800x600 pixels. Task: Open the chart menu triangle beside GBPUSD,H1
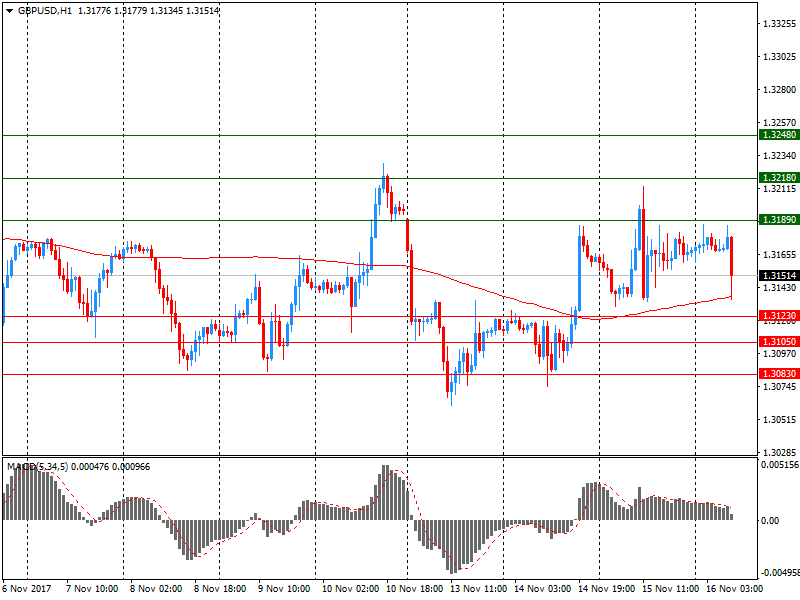[9, 11]
